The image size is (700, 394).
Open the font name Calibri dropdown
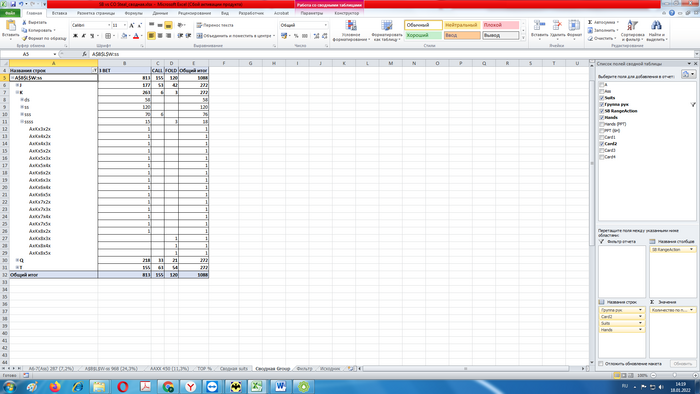point(109,25)
